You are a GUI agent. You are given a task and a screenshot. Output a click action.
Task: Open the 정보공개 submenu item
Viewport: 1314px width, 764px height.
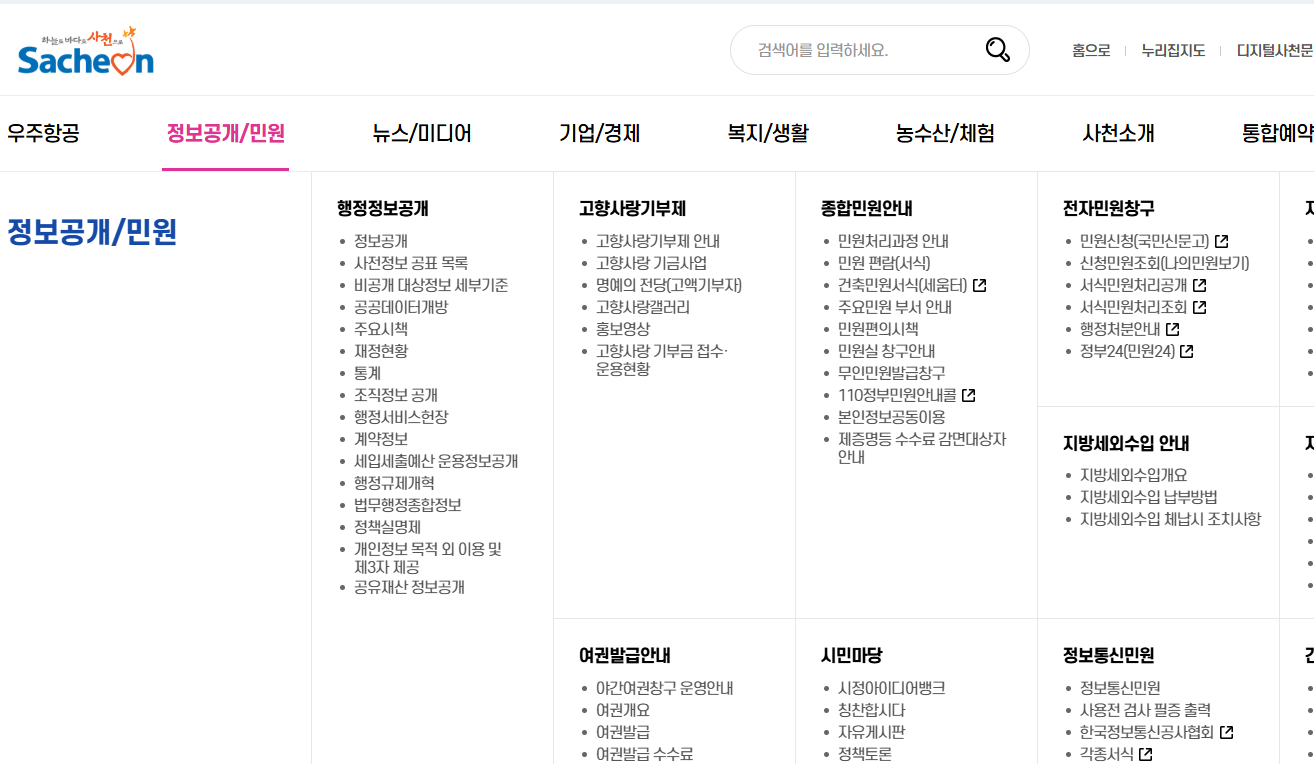tap(381, 241)
